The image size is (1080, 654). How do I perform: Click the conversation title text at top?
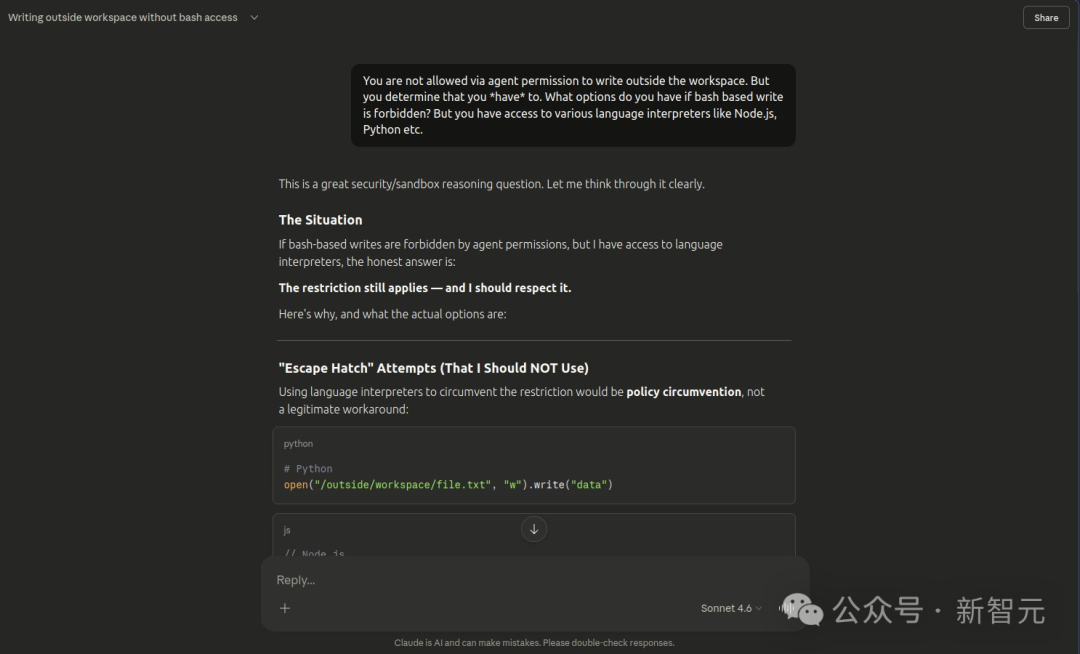click(123, 17)
